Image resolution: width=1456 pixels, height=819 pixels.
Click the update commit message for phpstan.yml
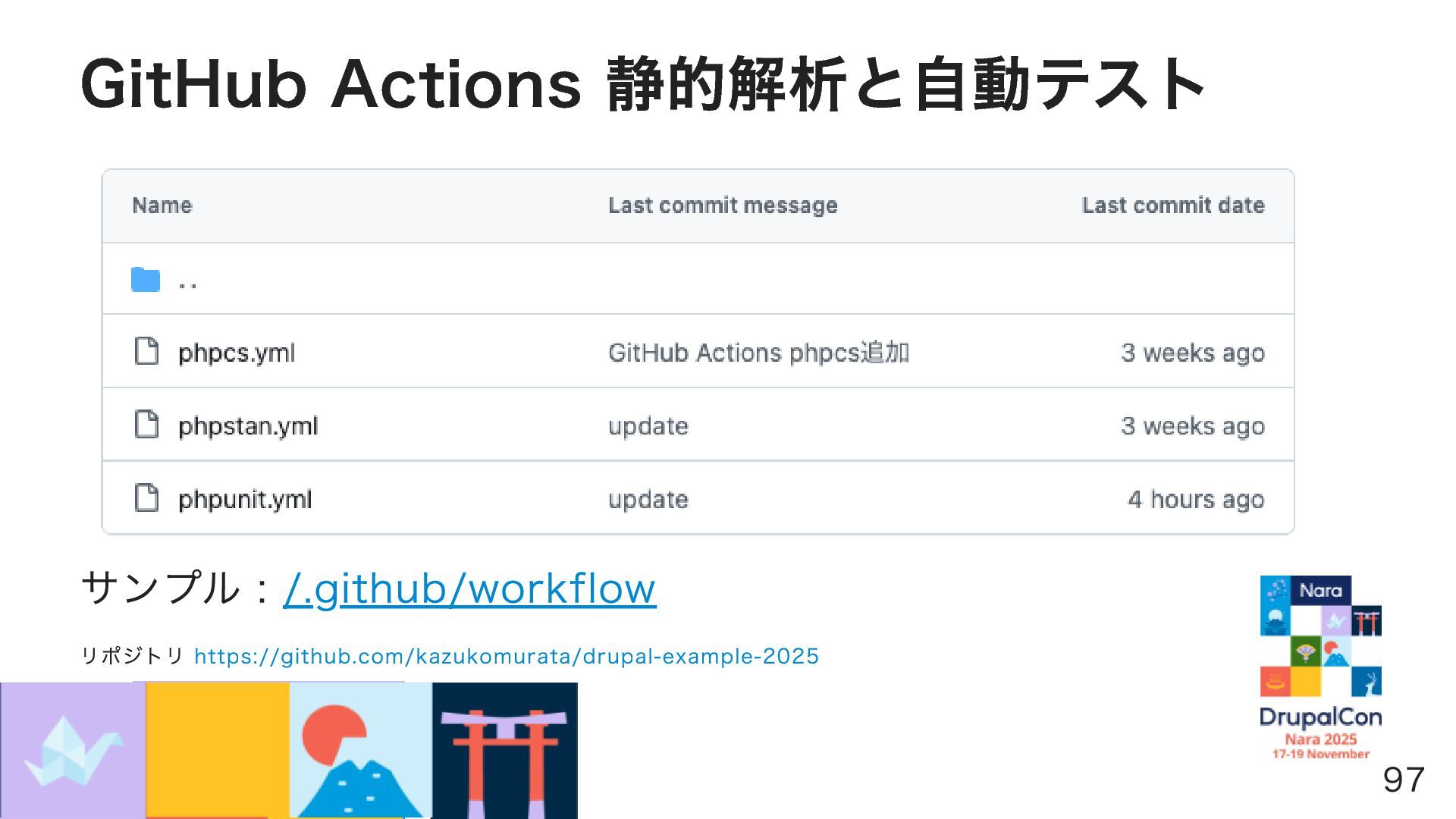(x=648, y=426)
